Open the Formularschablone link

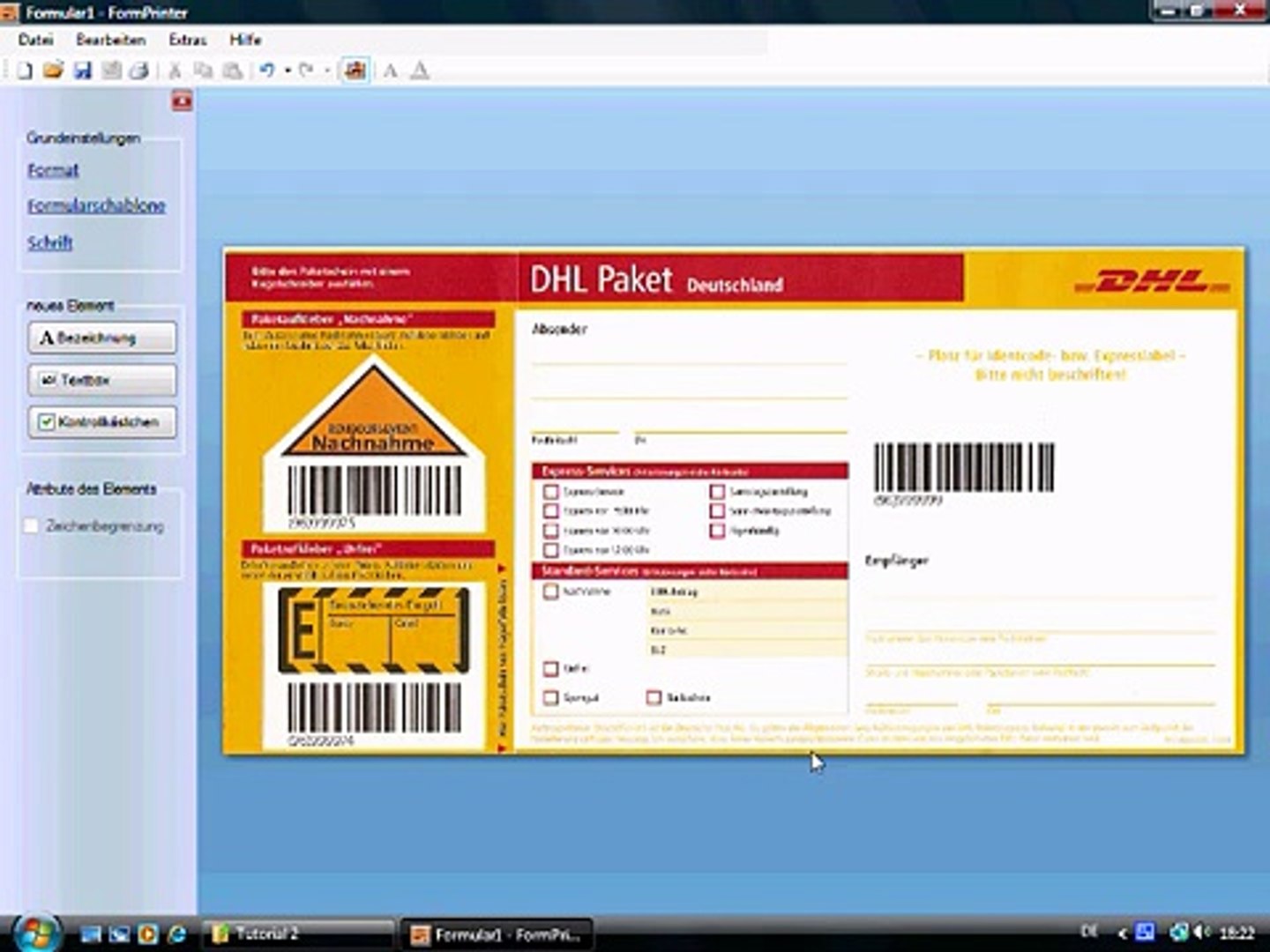click(x=96, y=205)
